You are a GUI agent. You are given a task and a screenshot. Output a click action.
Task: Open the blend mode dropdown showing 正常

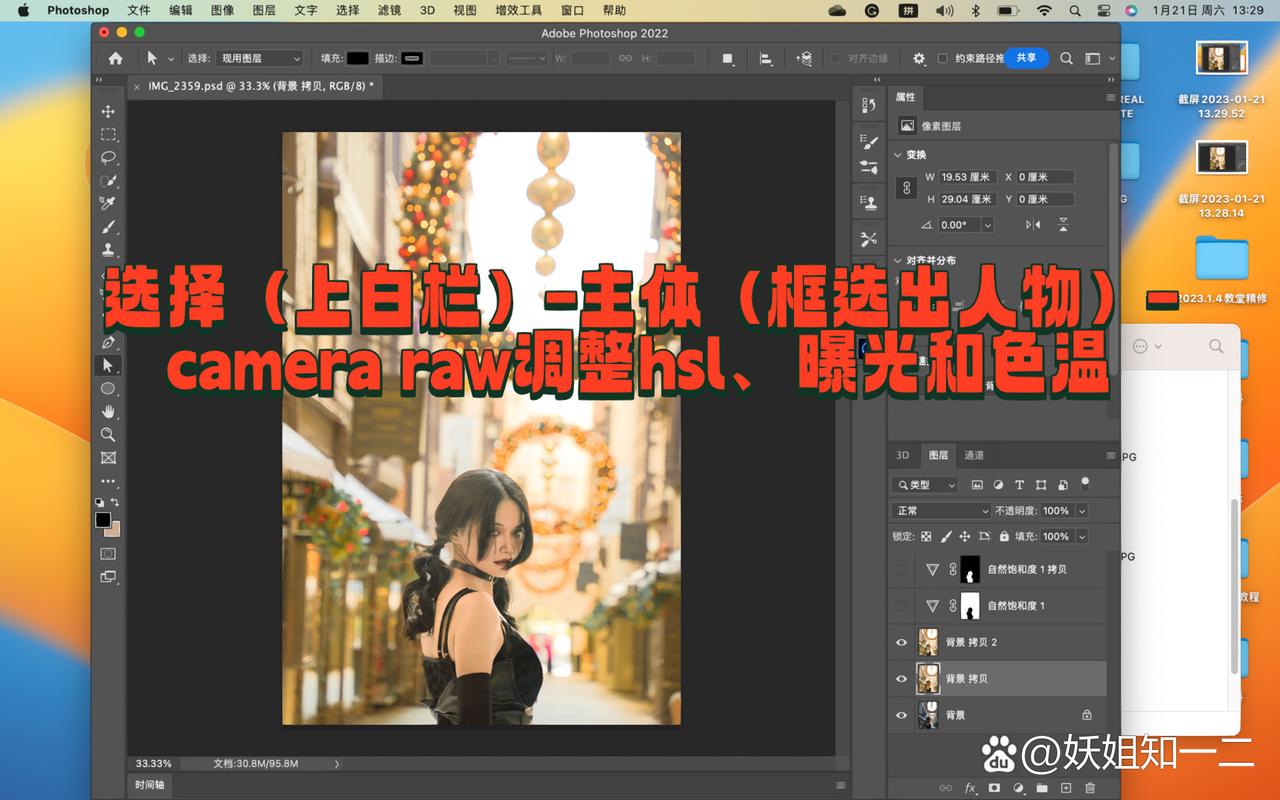940,510
